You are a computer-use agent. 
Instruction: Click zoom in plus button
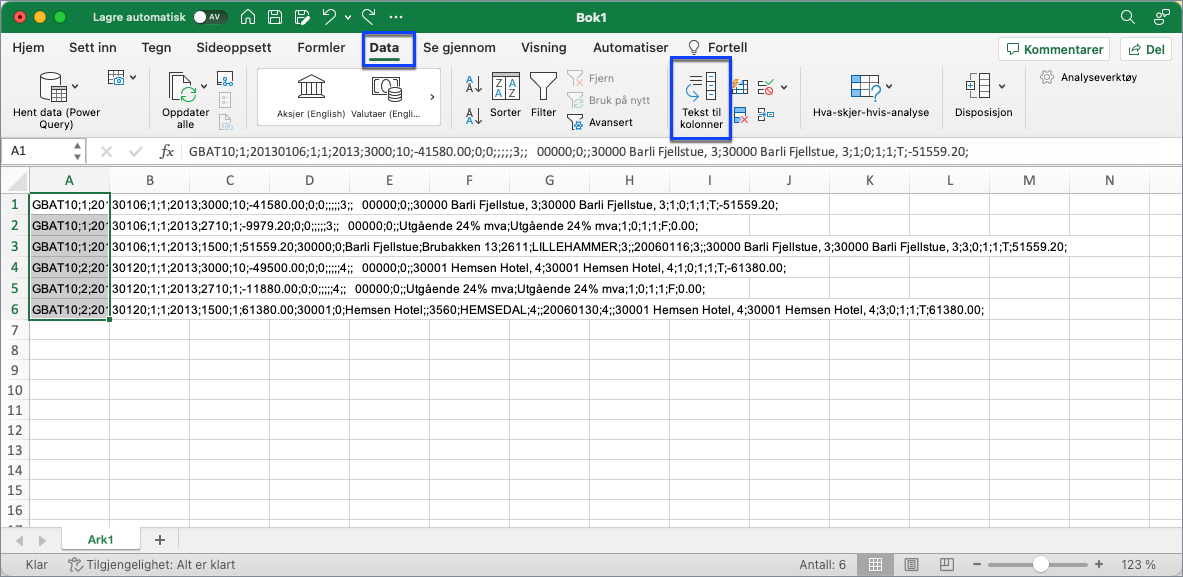1099,564
